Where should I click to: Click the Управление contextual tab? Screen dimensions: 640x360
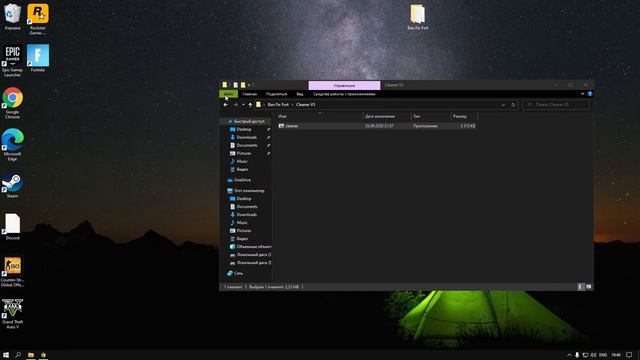[344, 85]
